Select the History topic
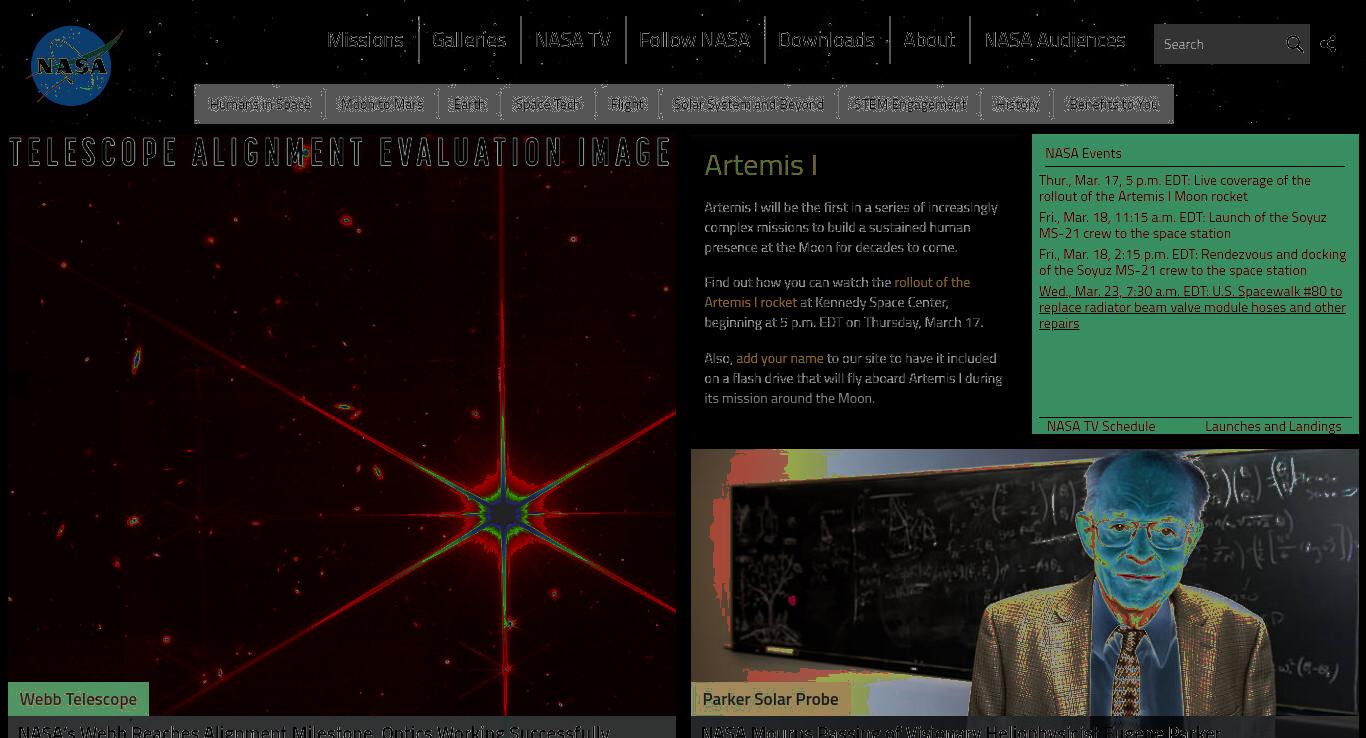Viewport: 1366px width, 738px height. [x=1016, y=104]
